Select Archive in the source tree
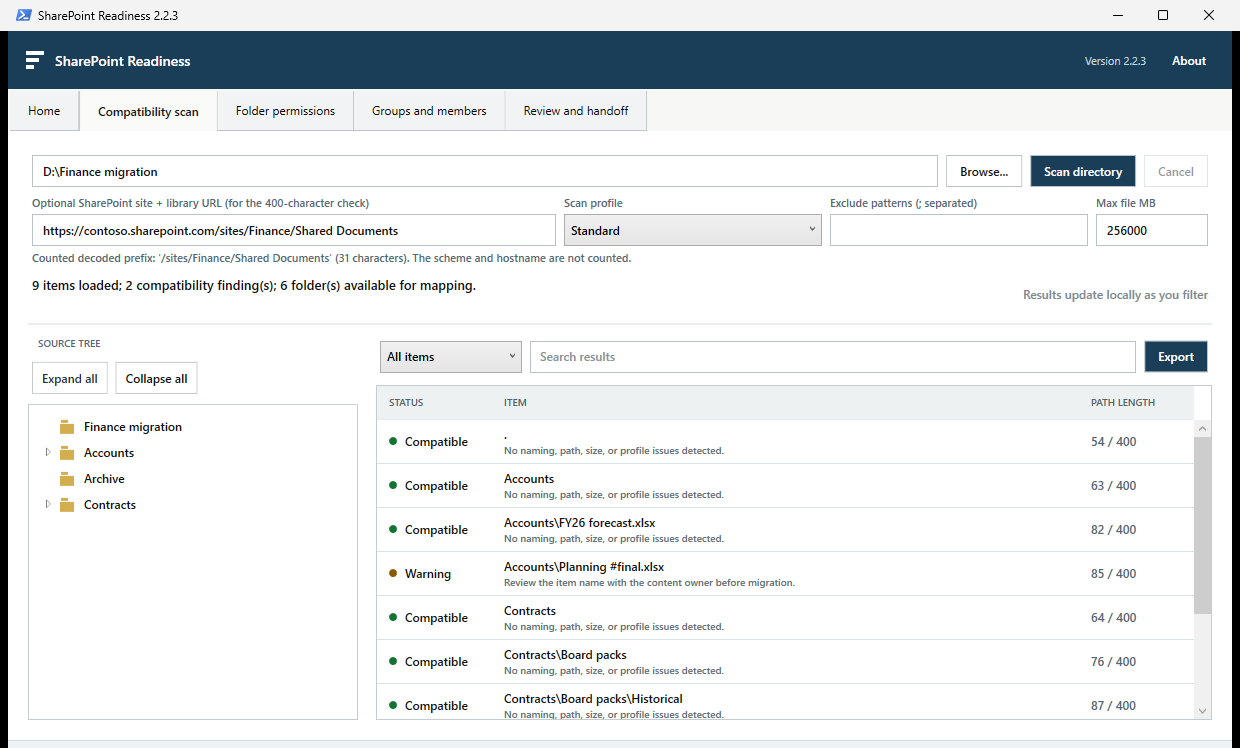This screenshot has width=1240, height=748. [x=104, y=479]
